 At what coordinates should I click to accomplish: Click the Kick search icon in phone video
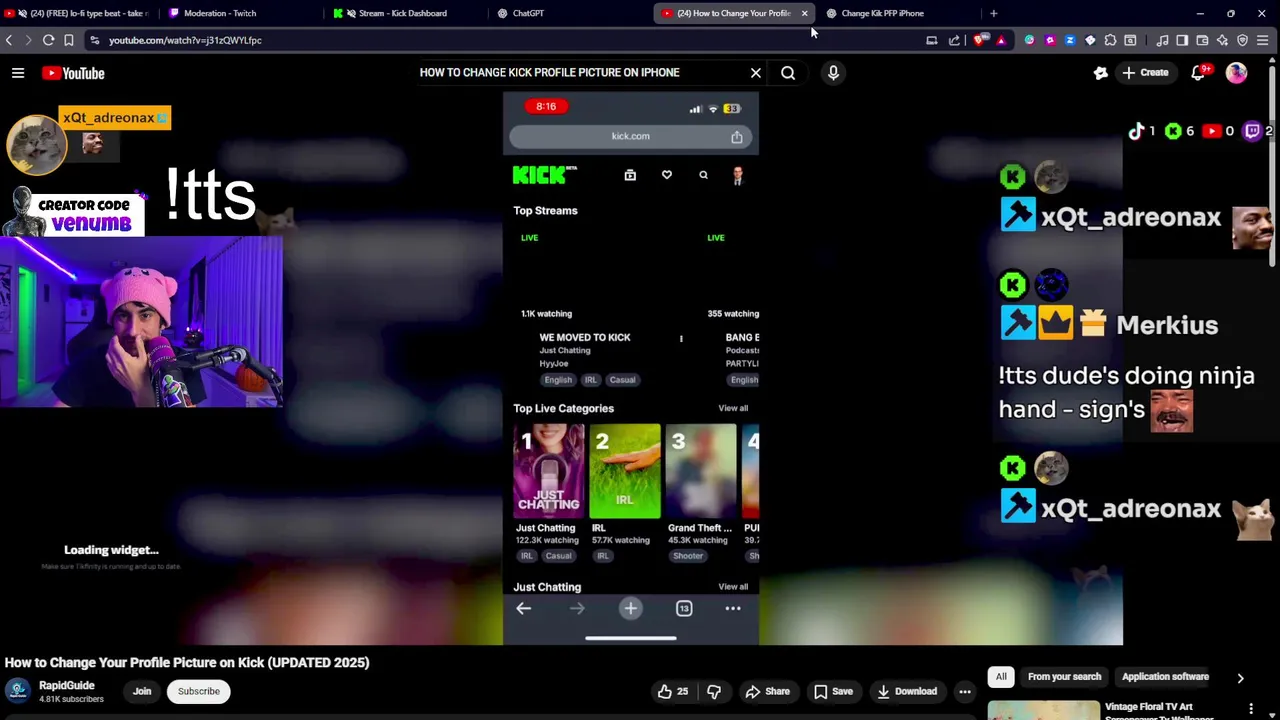(x=703, y=175)
